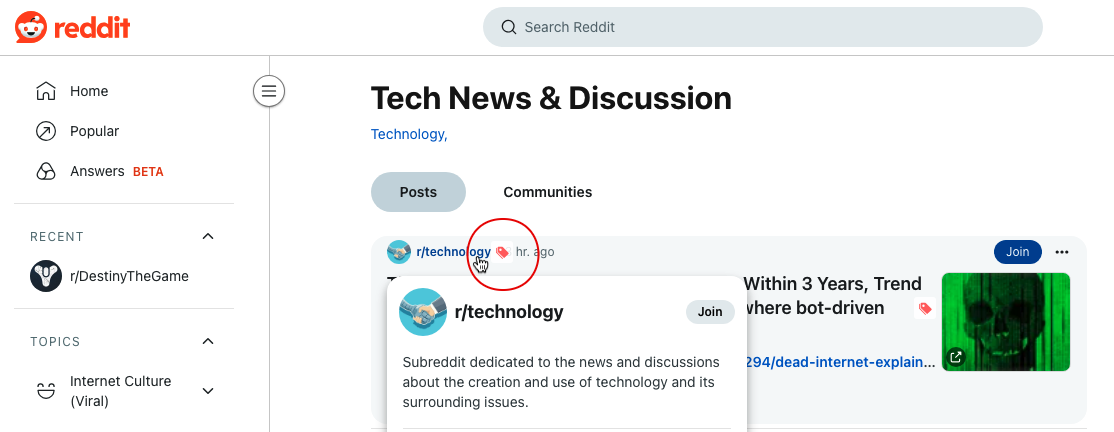Join r/technology from the hover card

[710, 312]
